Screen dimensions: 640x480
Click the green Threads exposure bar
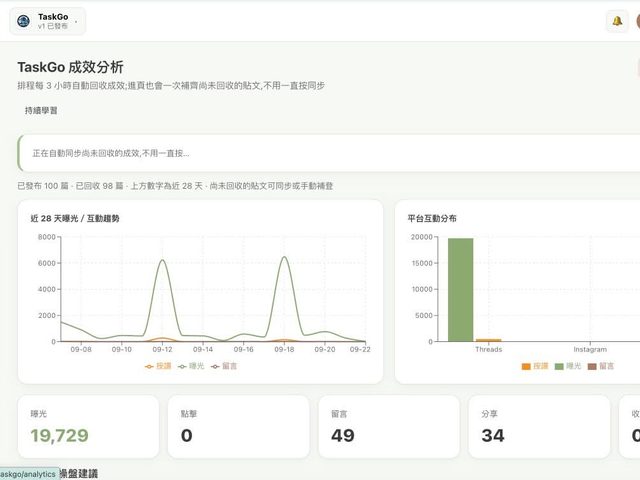click(460, 290)
